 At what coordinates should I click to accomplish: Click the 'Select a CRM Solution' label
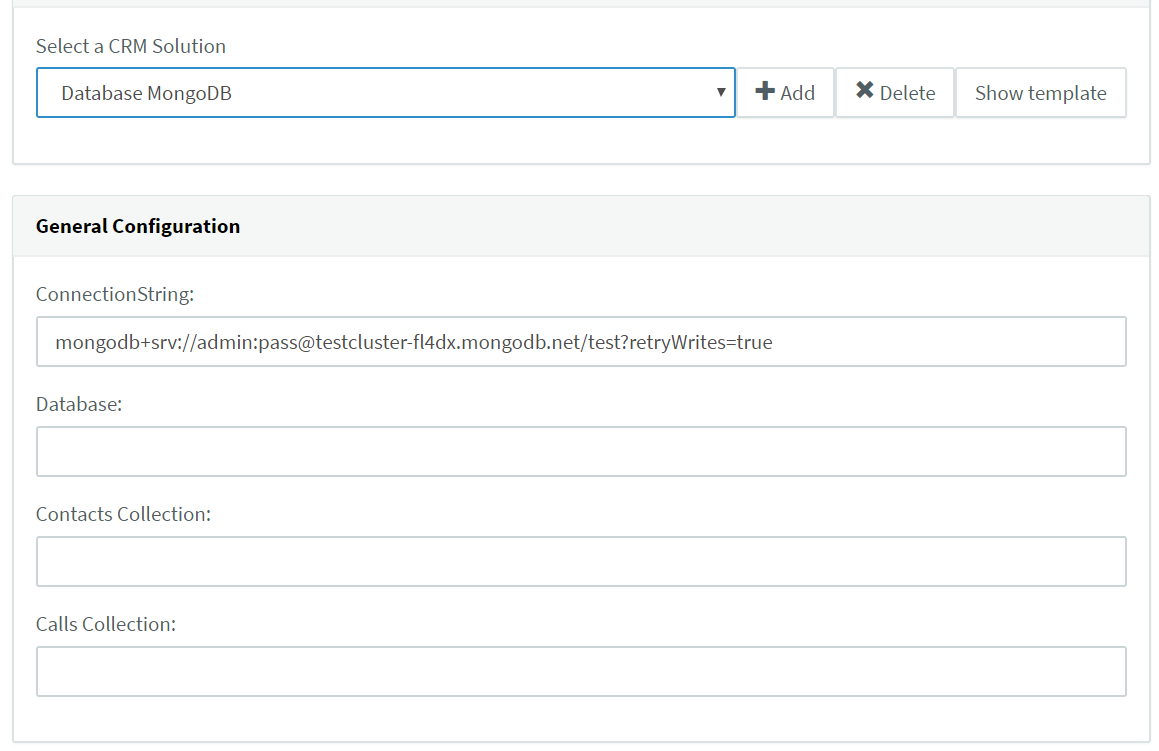[131, 46]
